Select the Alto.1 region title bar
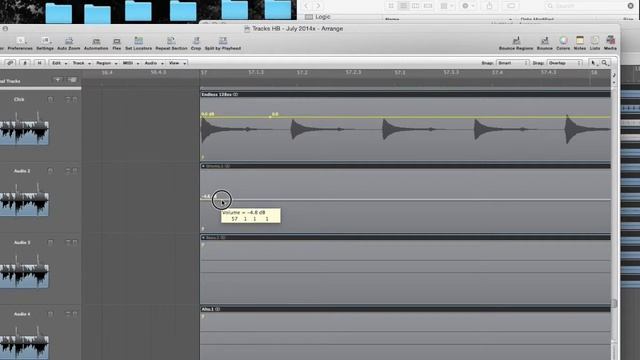The height and width of the screenshot is (360, 640). [405, 309]
